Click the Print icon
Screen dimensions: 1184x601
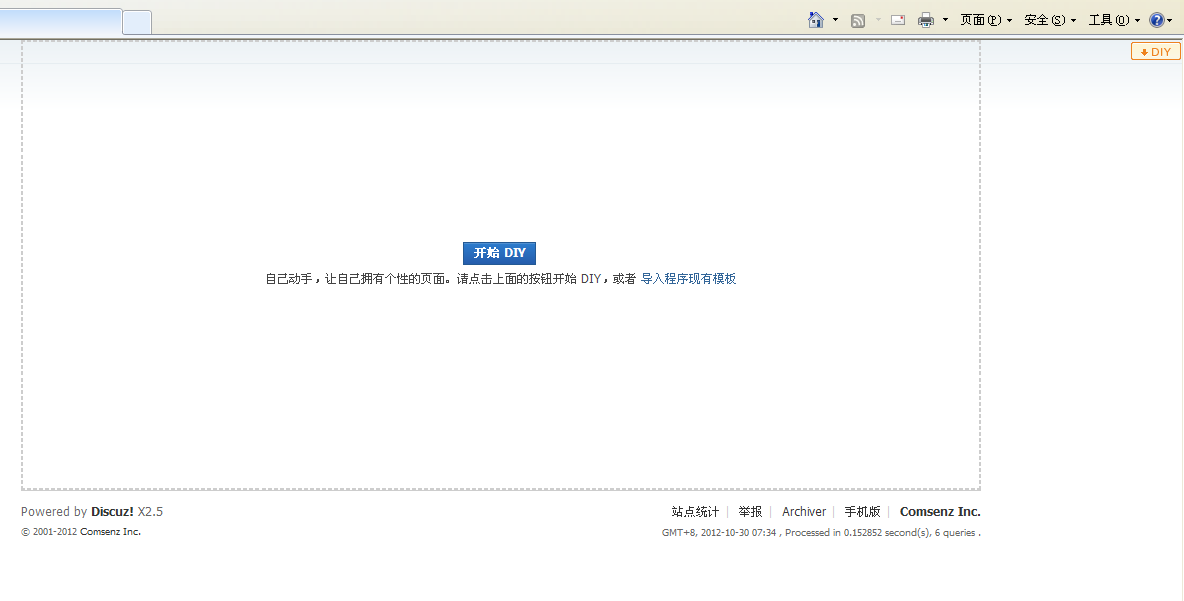tap(926, 20)
